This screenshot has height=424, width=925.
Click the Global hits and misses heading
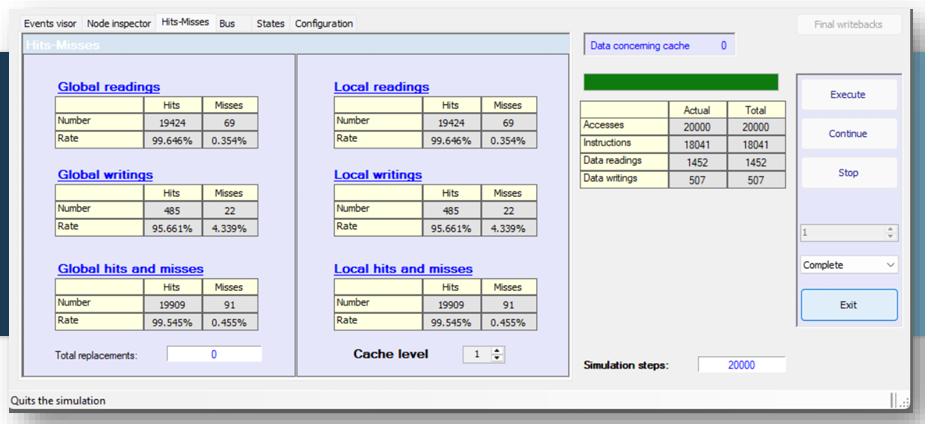point(130,269)
